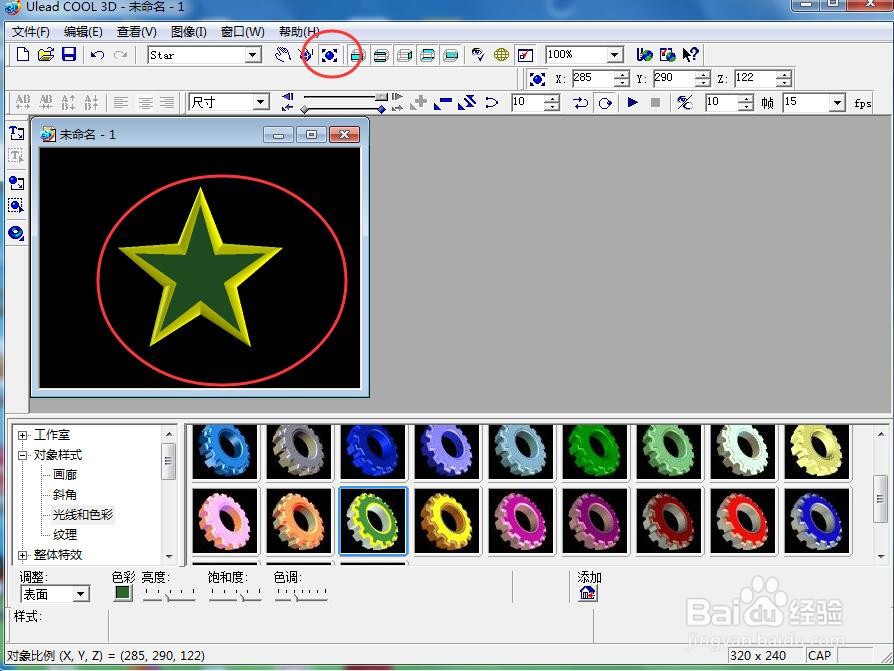
Task: Activate the context help arrow tool
Action: point(690,55)
